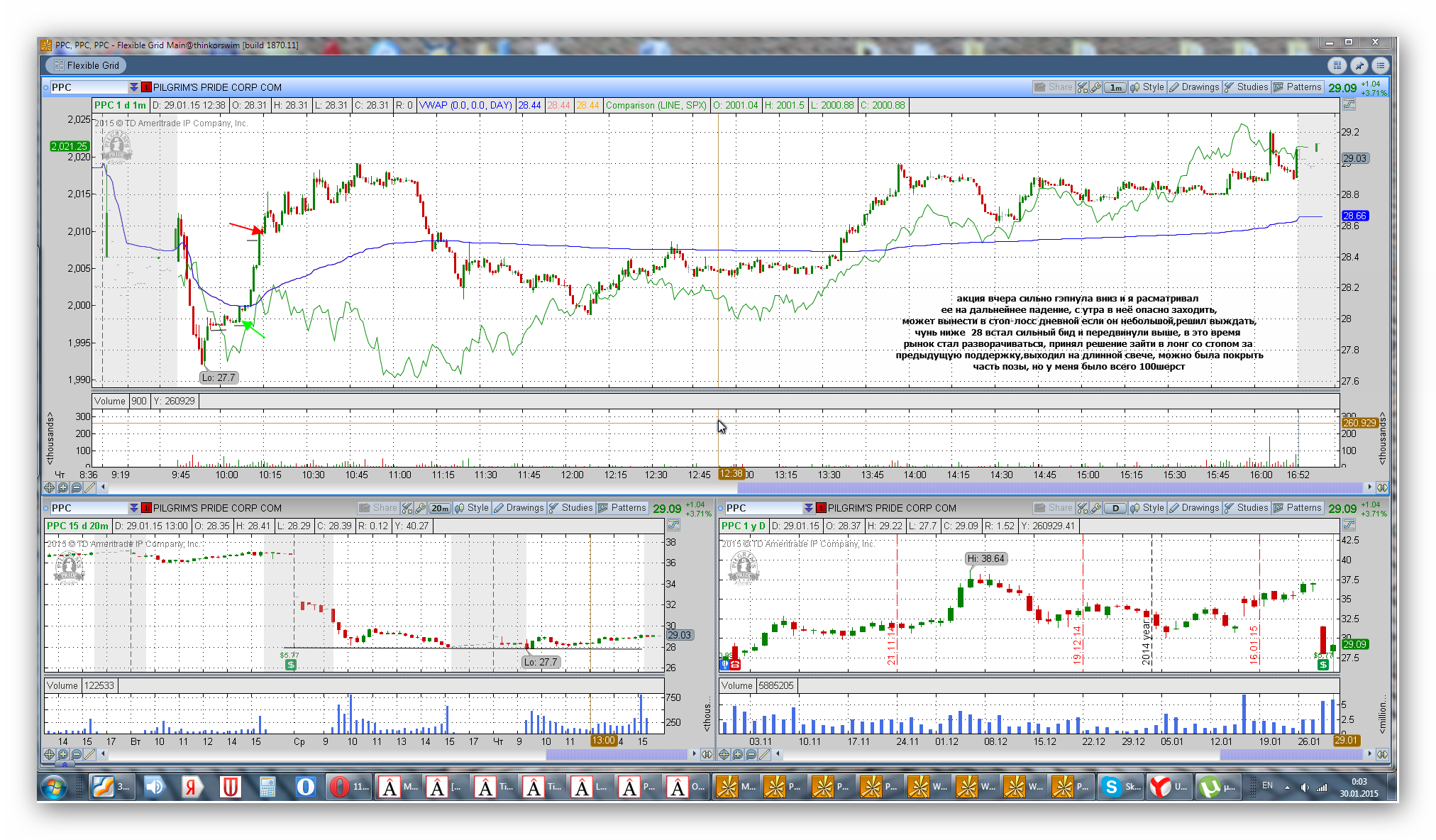Toggle right-axis expansion on top chart
Viewport: 1436px width, 840px height.
[x=1382, y=487]
